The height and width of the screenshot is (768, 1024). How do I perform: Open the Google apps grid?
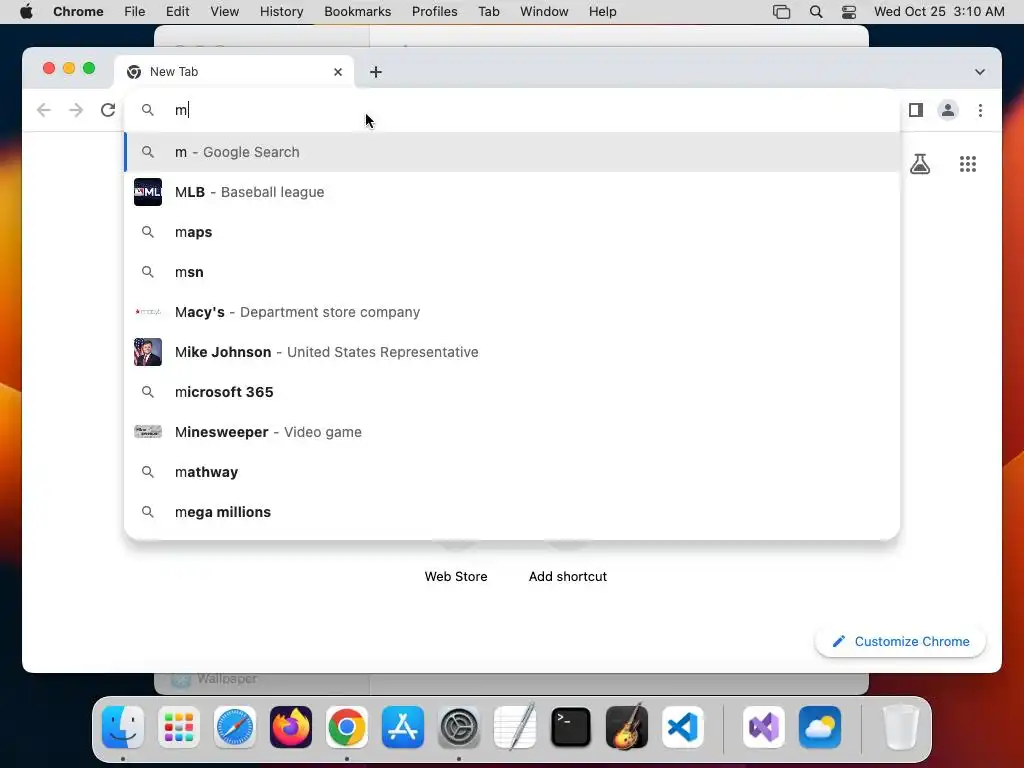[x=968, y=164]
